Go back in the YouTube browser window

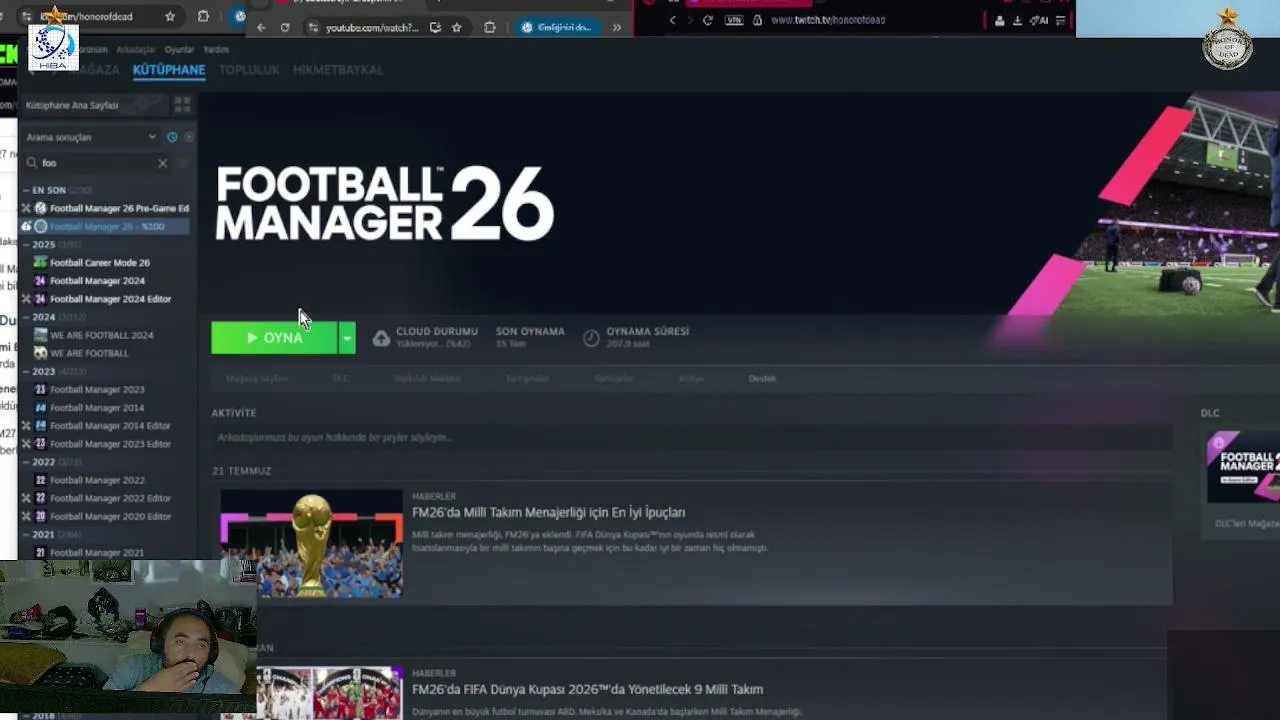(x=261, y=28)
